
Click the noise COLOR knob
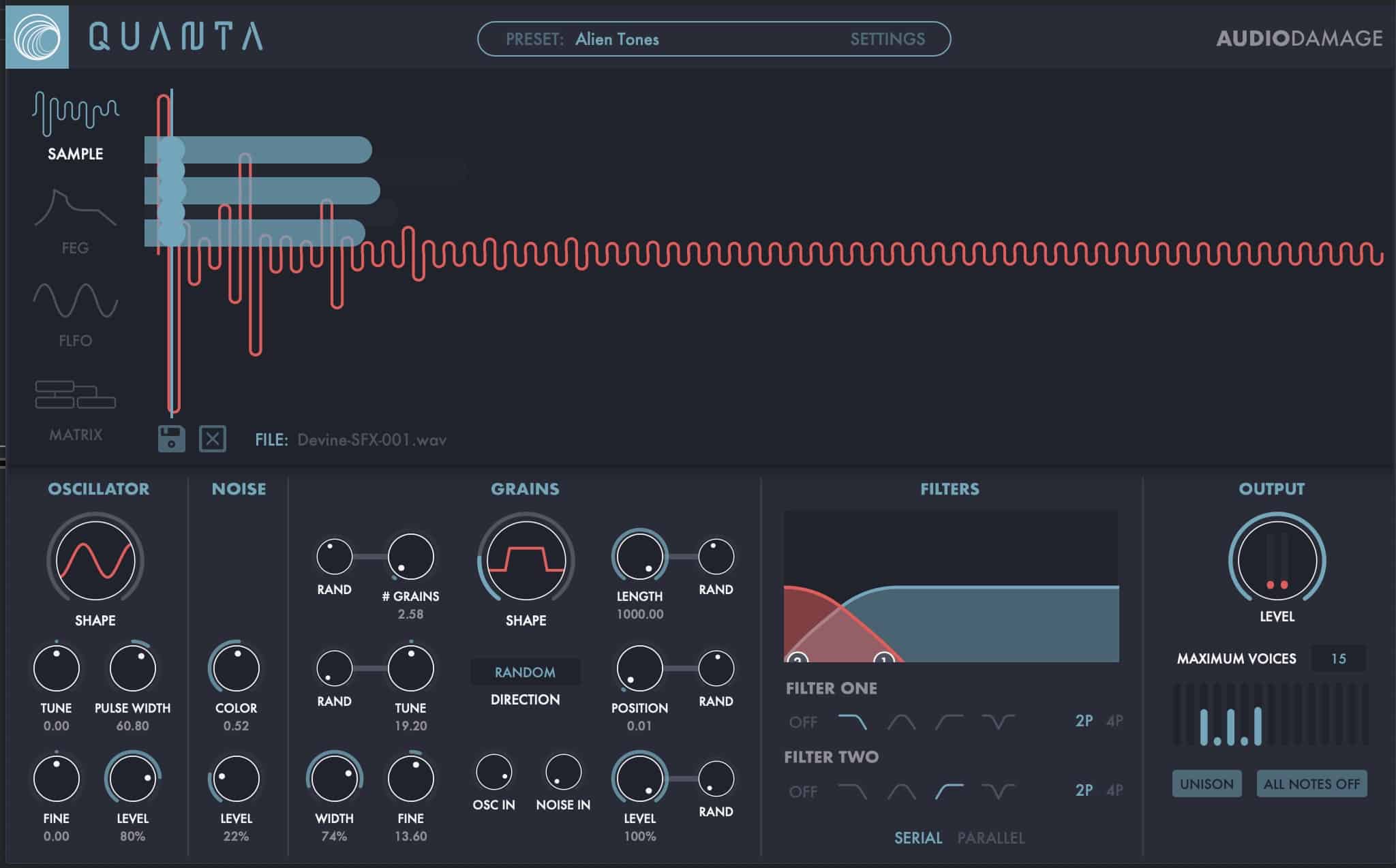tap(236, 668)
